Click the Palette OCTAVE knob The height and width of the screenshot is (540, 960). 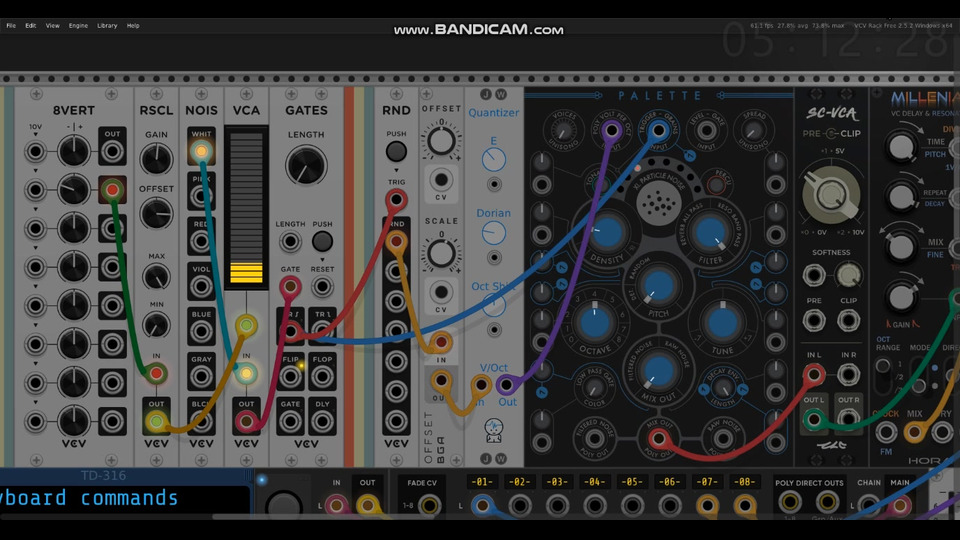(594, 323)
